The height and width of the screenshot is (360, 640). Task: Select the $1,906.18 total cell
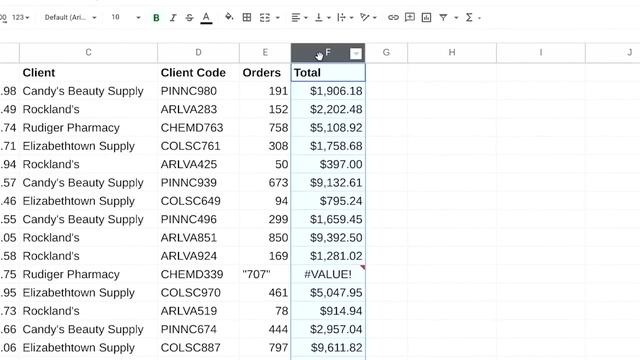point(328,91)
